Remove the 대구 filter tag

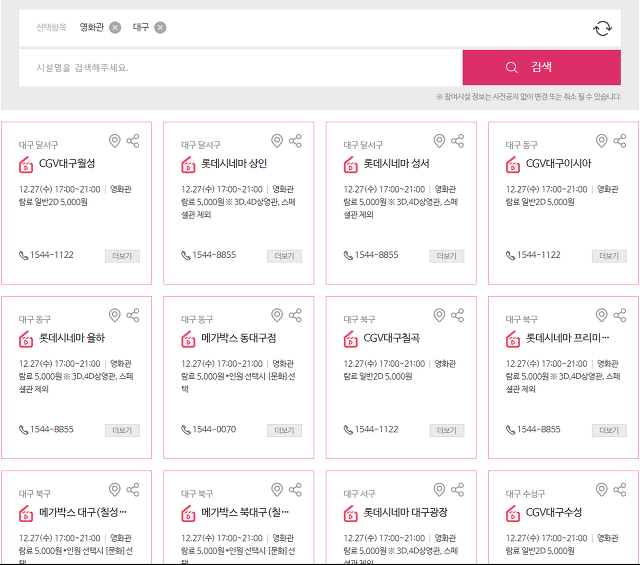[160, 28]
